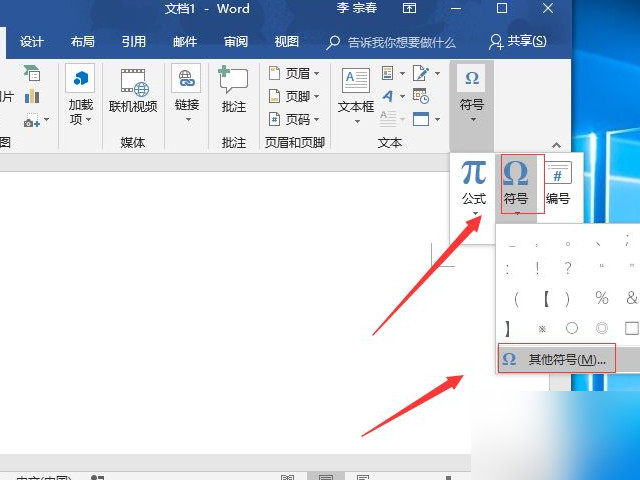Screen dimensions: 640x480
Task: Insert the exclamation mark symbol
Action: pos(538,268)
